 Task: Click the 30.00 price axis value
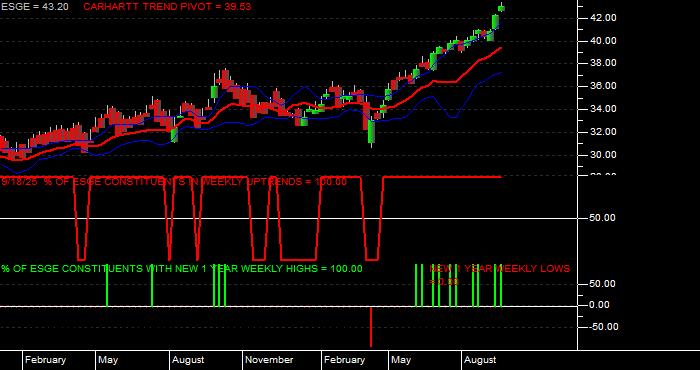click(604, 155)
